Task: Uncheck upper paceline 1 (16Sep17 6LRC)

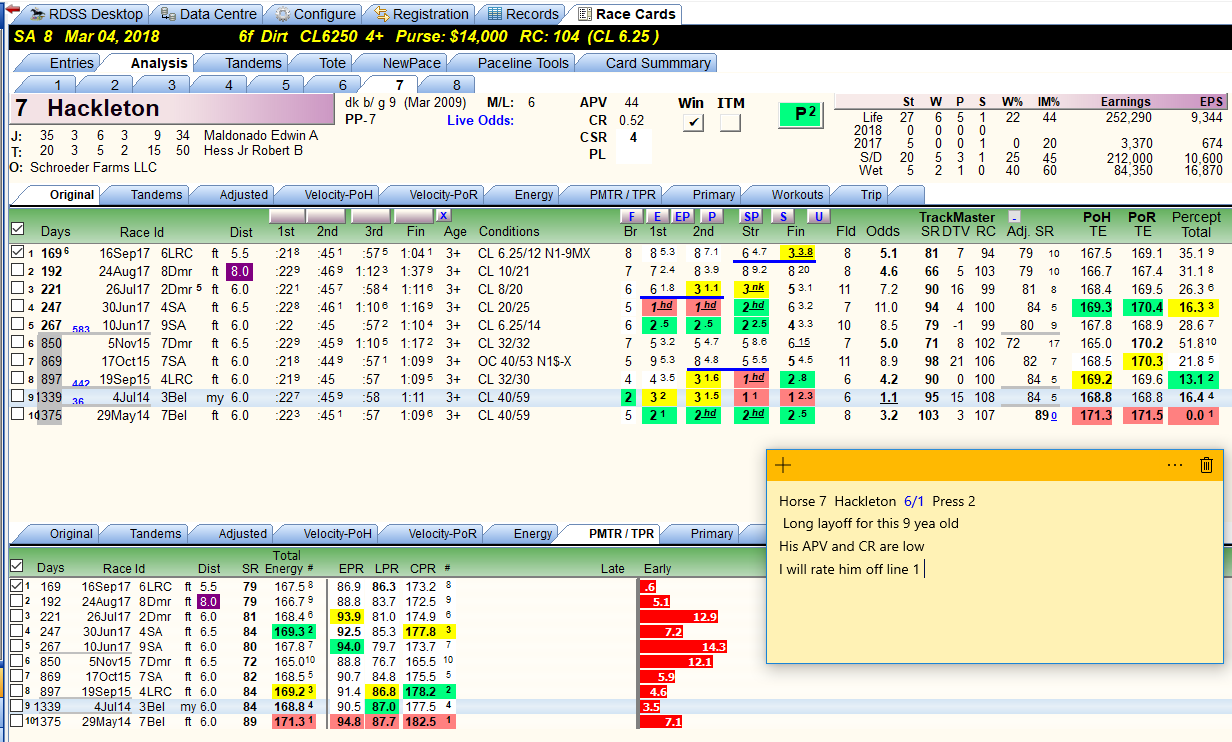Action: pos(17,254)
